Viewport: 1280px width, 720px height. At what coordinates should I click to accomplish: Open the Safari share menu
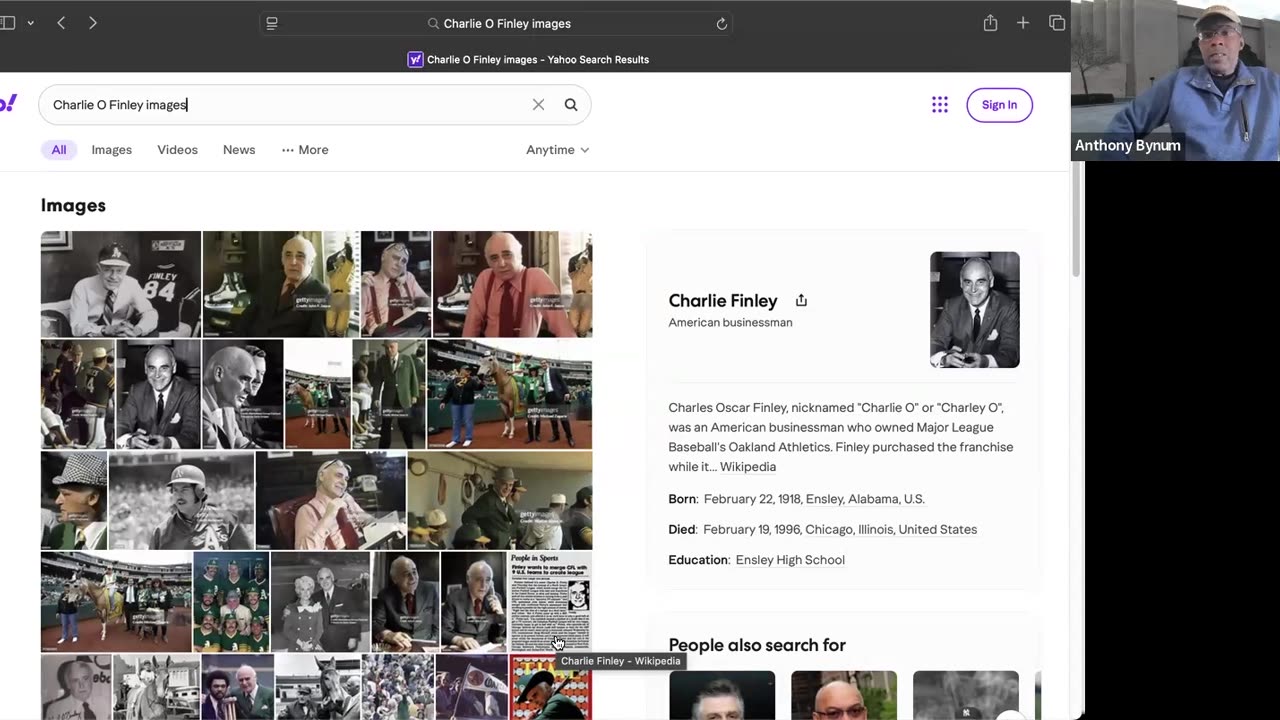click(990, 23)
